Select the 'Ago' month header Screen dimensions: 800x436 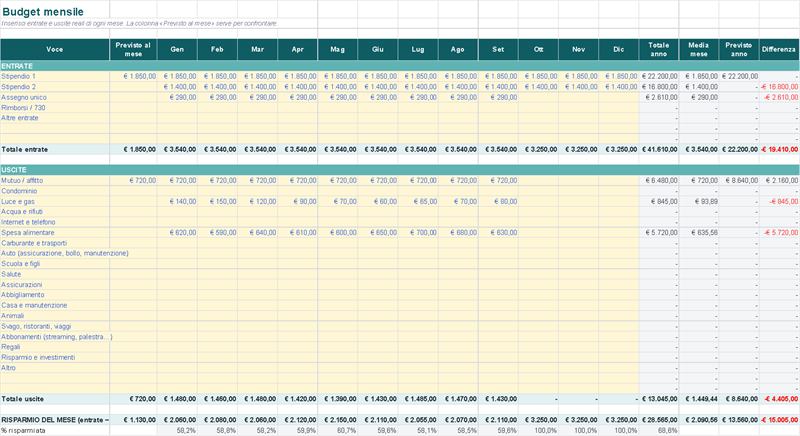[458, 49]
